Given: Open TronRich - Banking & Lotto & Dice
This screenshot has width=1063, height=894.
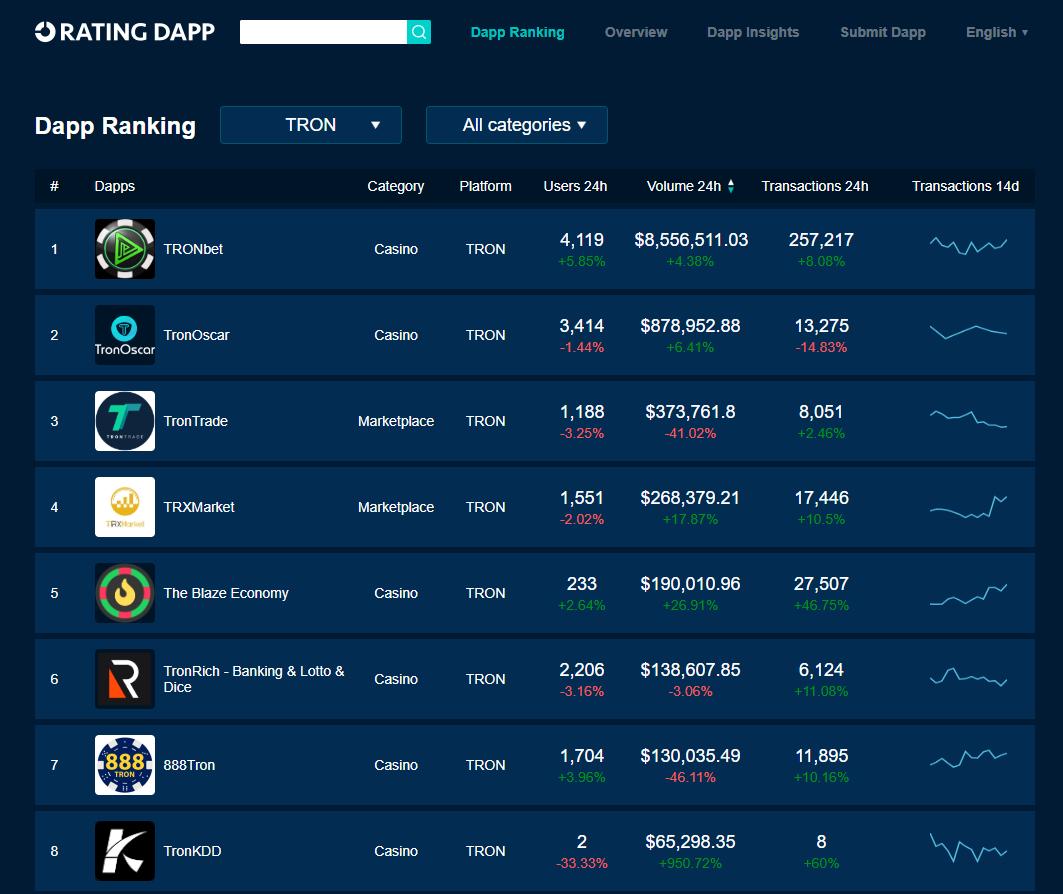Looking at the screenshot, I should [254, 679].
